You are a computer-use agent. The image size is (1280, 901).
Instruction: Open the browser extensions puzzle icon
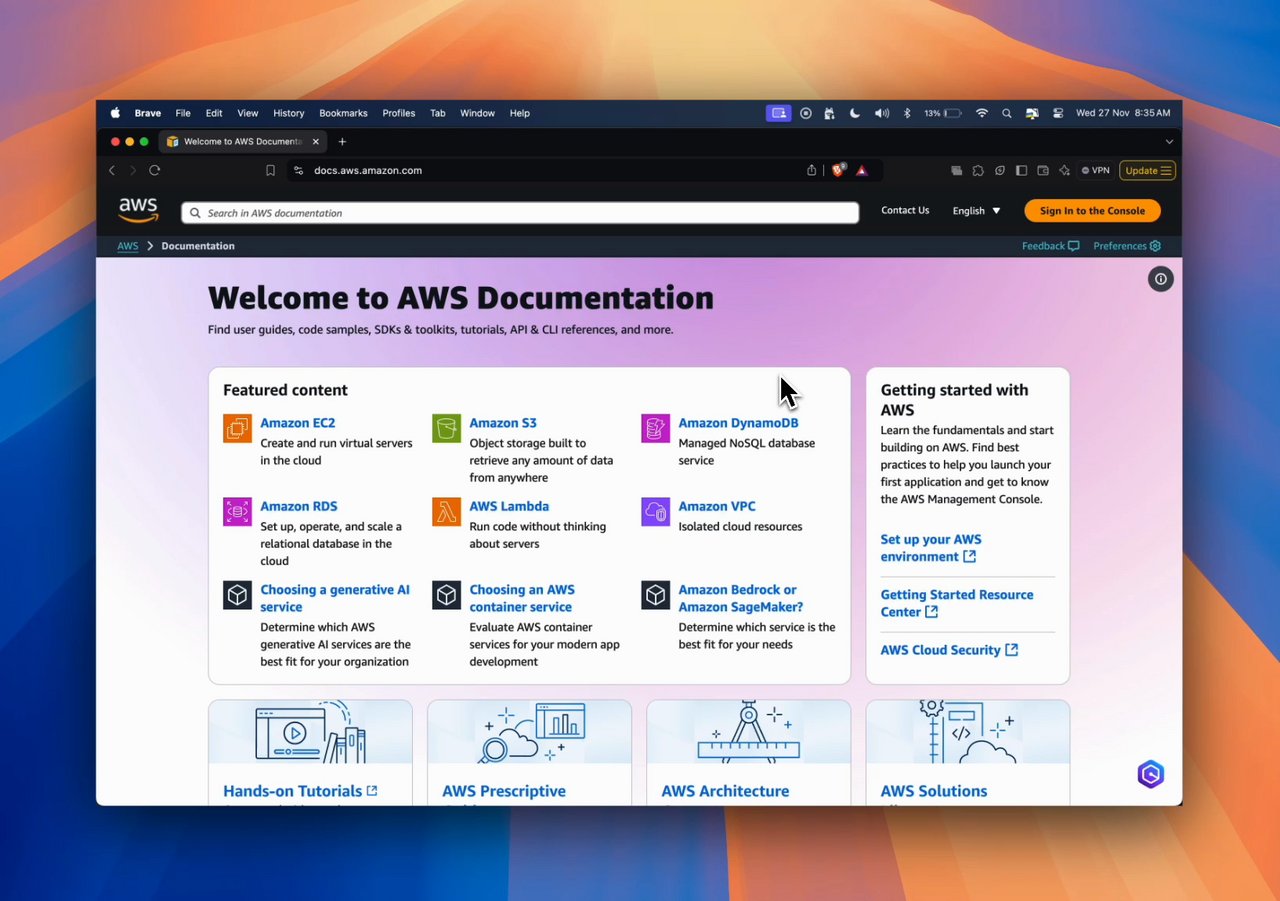coord(978,170)
